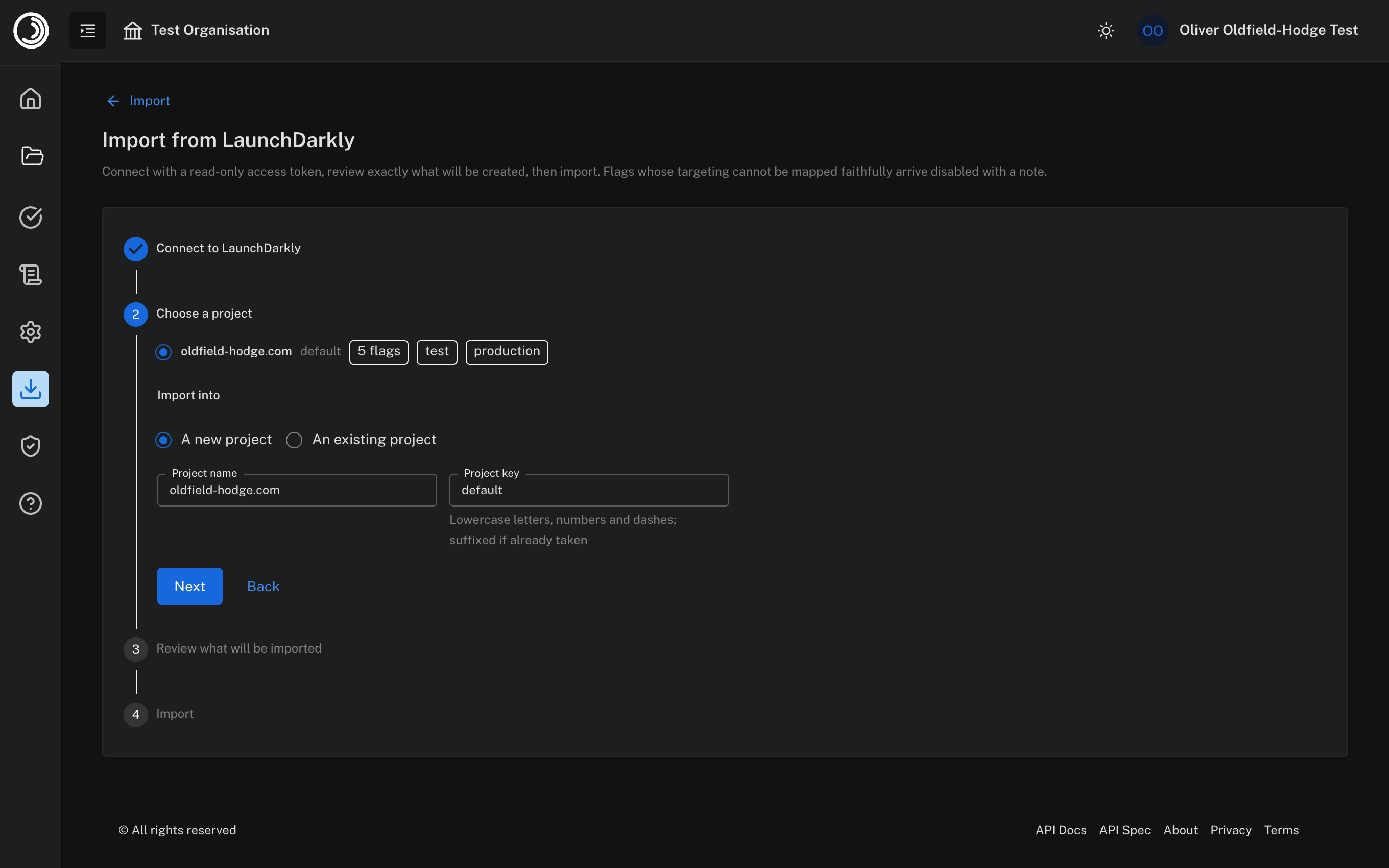This screenshot has width=1389, height=868.
Task: Click the Test Organisation name
Action: click(x=210, y=30)
